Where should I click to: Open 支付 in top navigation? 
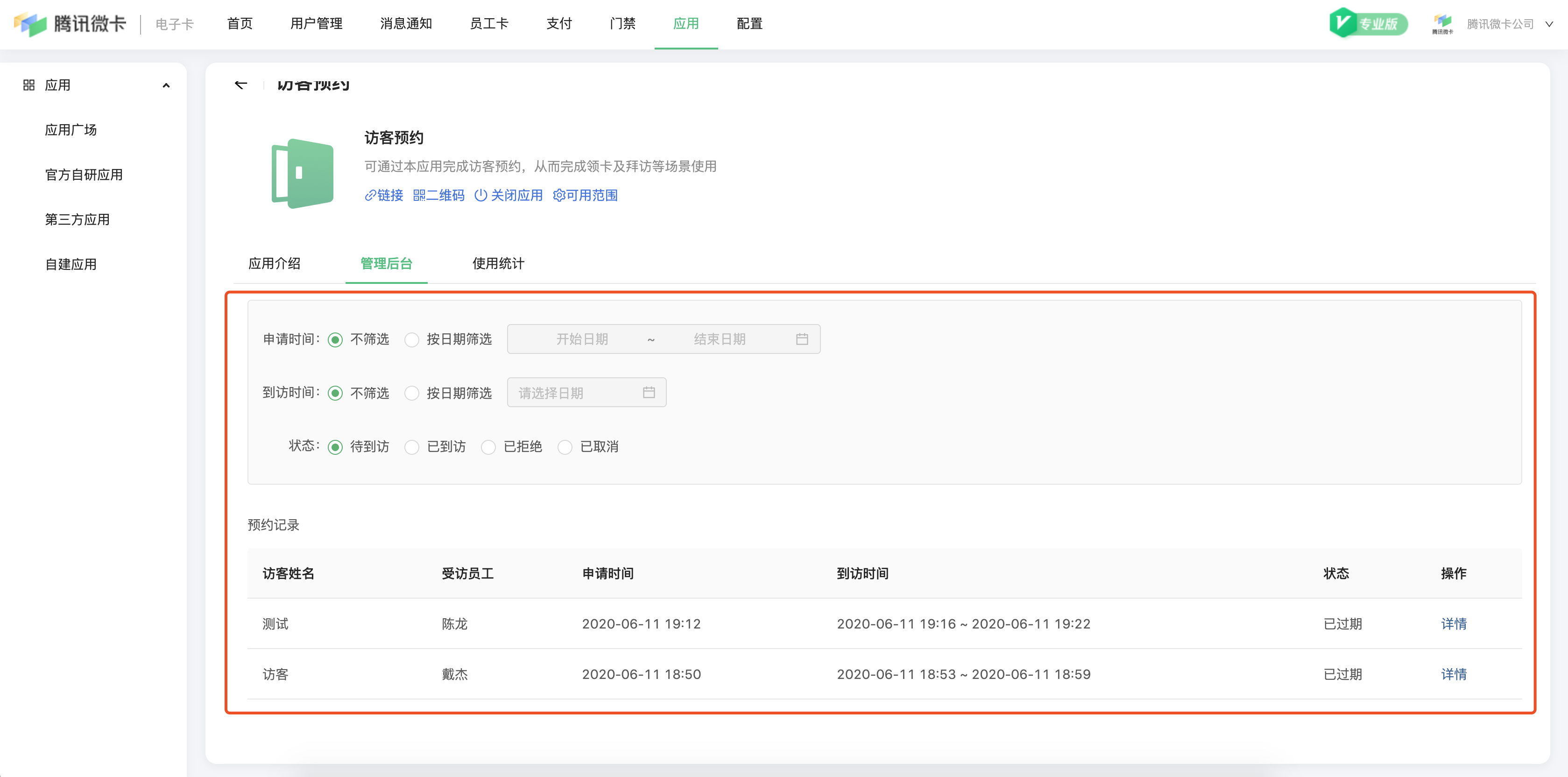pos(559,24)
